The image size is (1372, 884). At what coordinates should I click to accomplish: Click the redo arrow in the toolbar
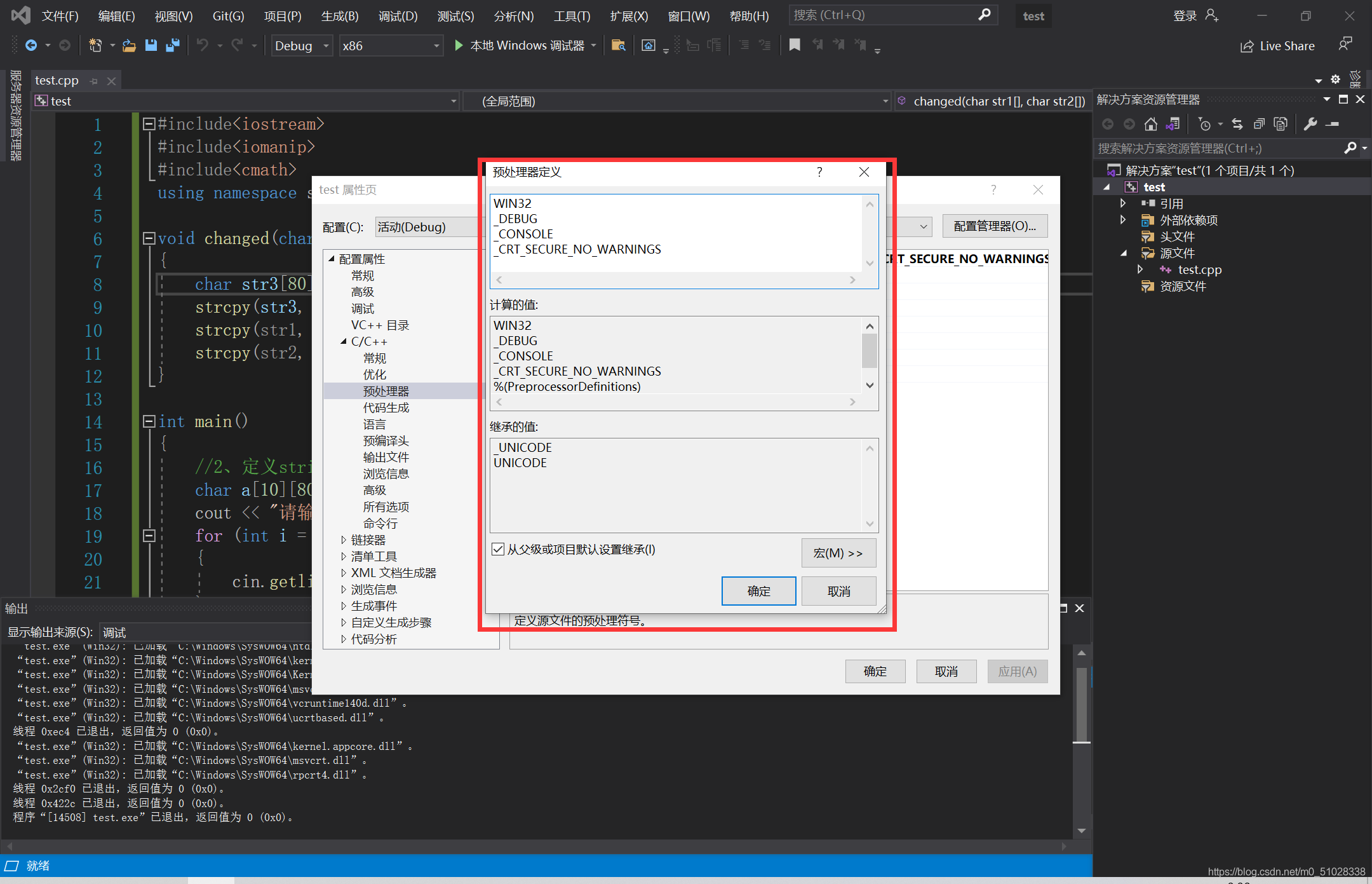(x=237, y=46)
